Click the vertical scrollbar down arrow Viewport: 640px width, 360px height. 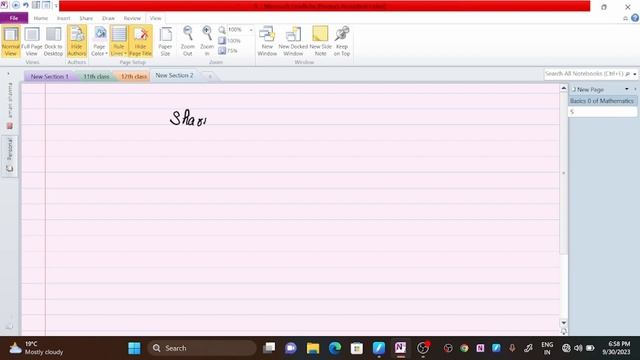(564, 322)
